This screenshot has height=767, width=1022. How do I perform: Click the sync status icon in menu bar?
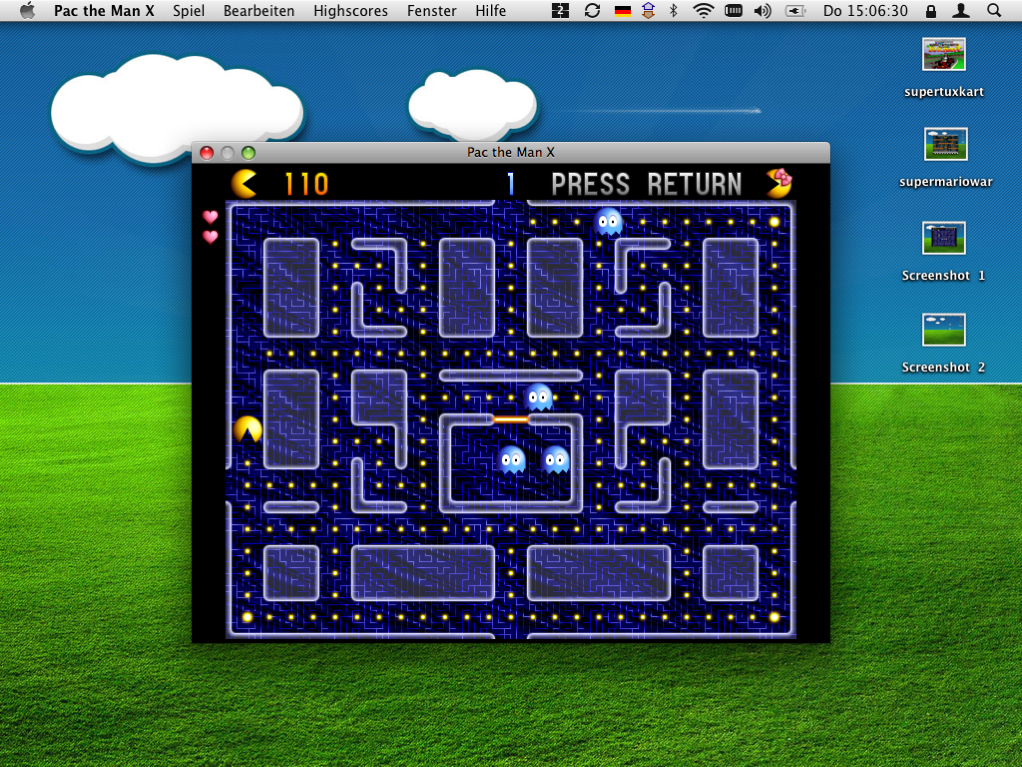(592, 10)
